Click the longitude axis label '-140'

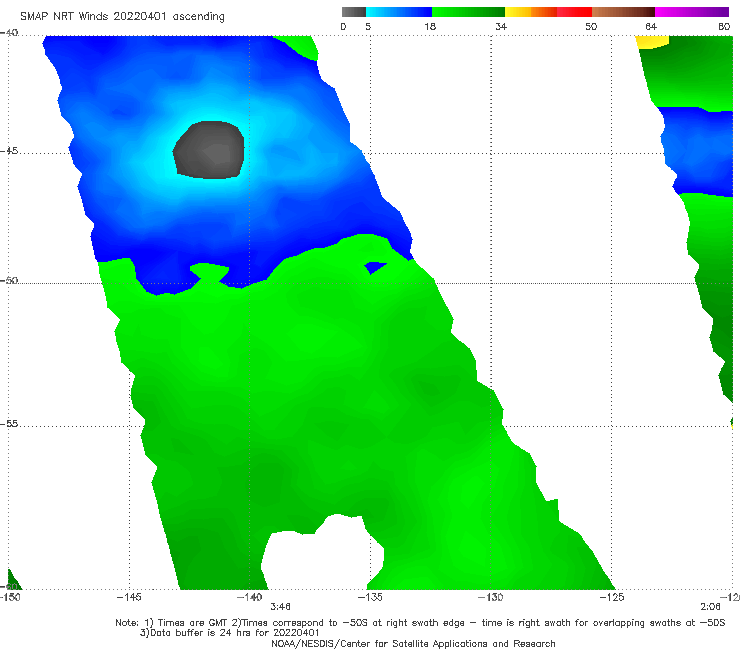249,597
